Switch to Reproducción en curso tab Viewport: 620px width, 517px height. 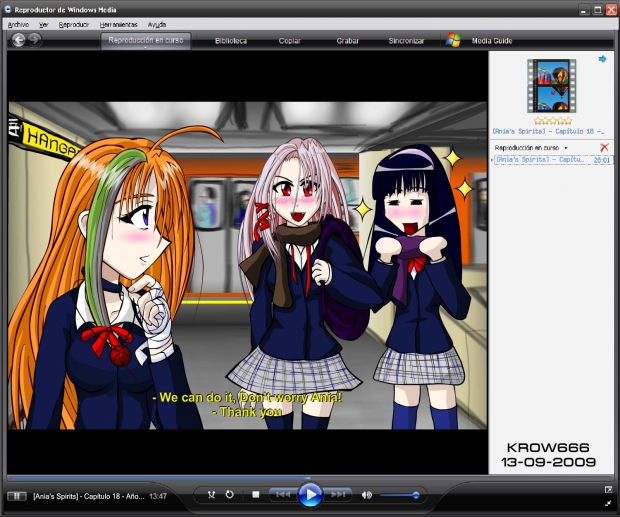(x=146, y=40)
